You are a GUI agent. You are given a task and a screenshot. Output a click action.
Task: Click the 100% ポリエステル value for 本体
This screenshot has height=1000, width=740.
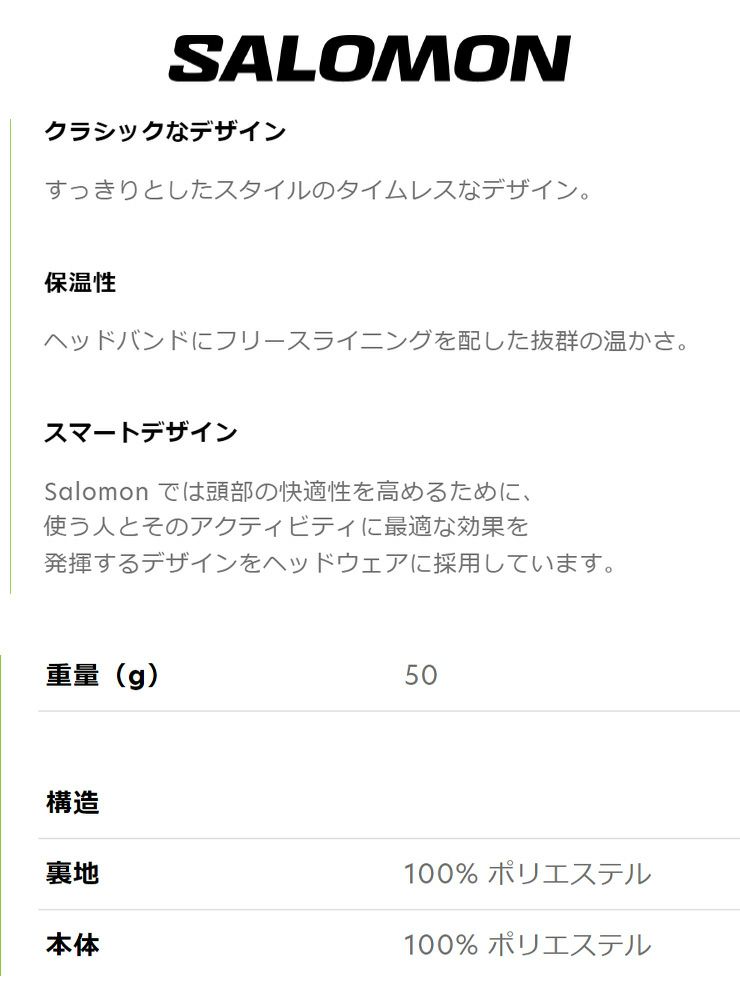[527, 944]
